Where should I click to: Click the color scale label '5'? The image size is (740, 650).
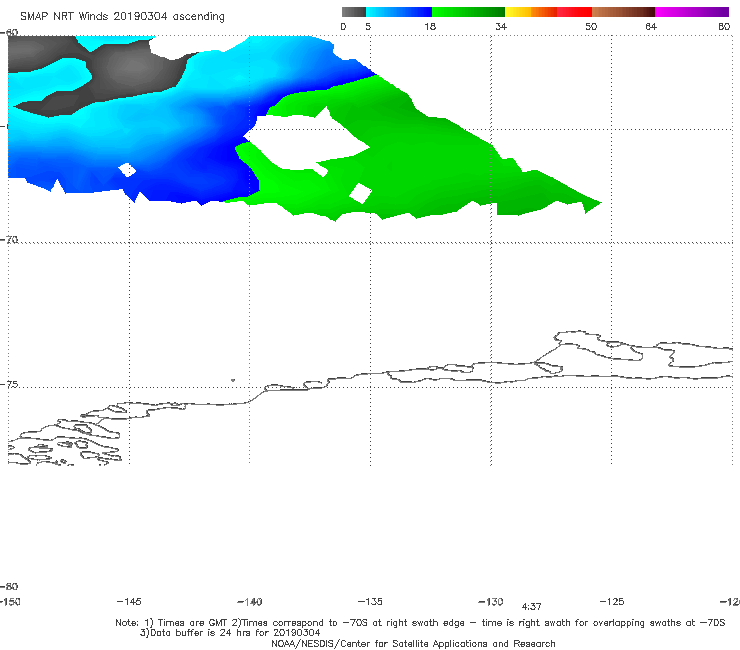pyautogui.click(x=368, y=27)
